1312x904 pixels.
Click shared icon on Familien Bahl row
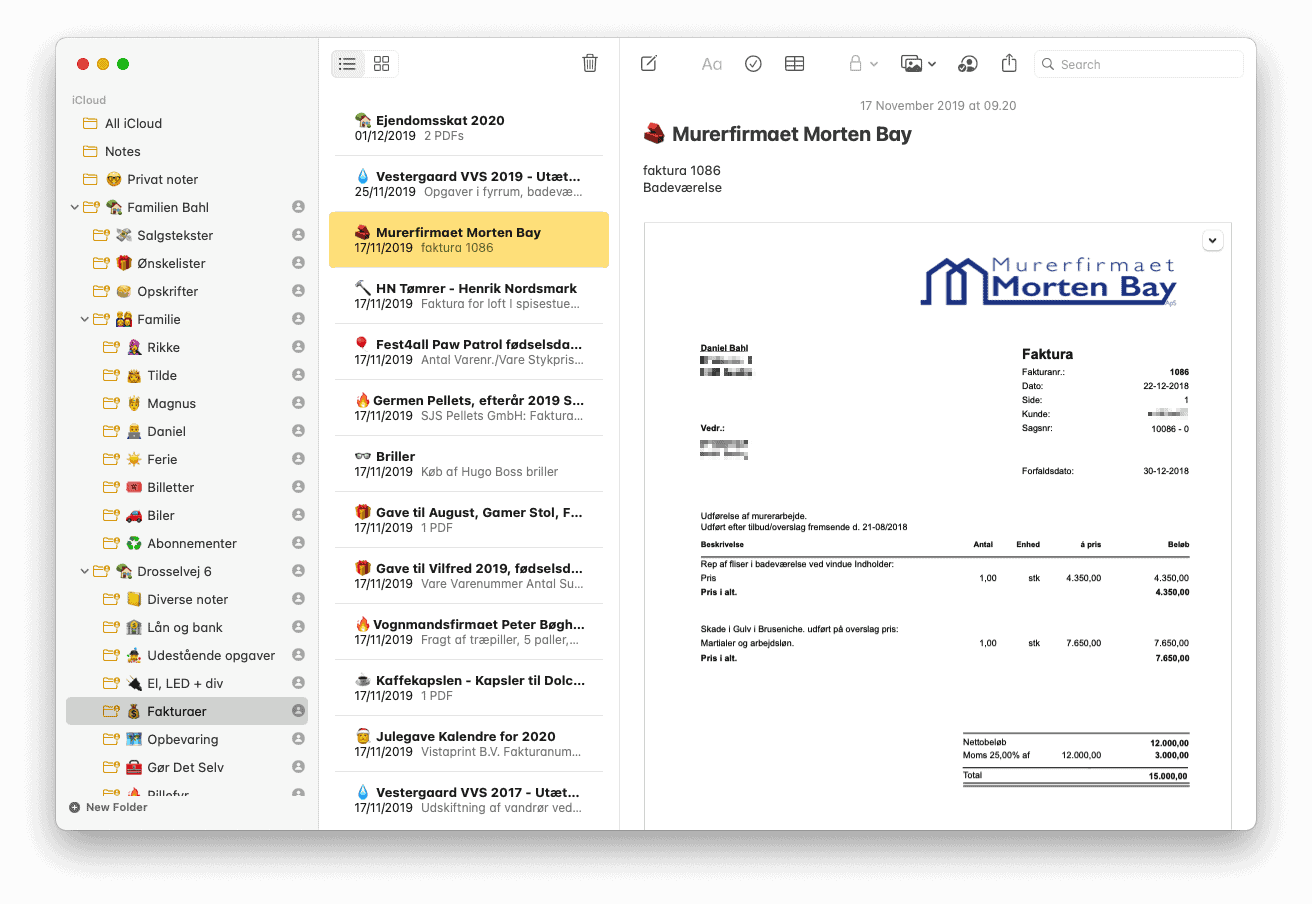pyautogui.click(x=298, y=207)
